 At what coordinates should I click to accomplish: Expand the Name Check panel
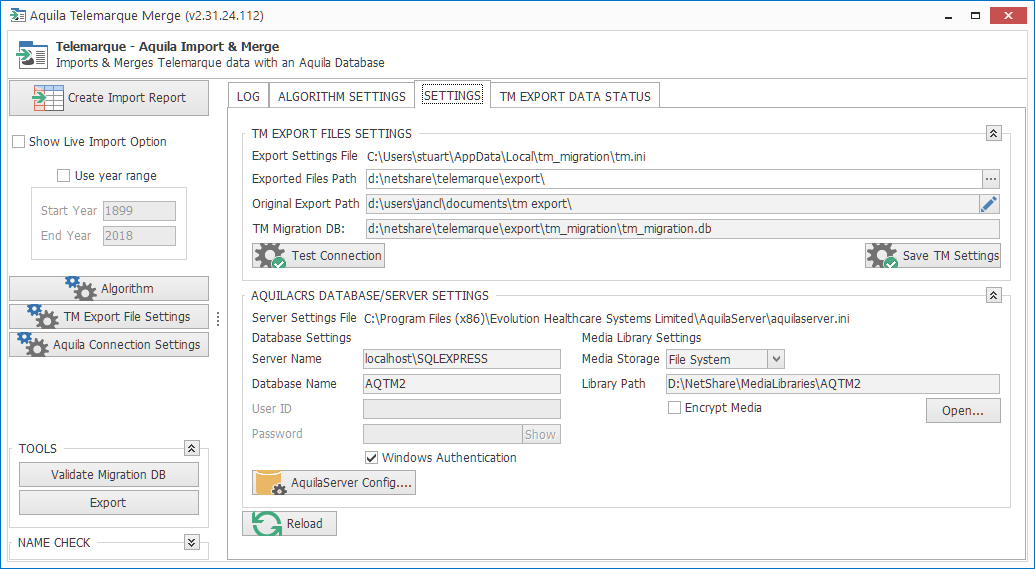coord(192,543)
